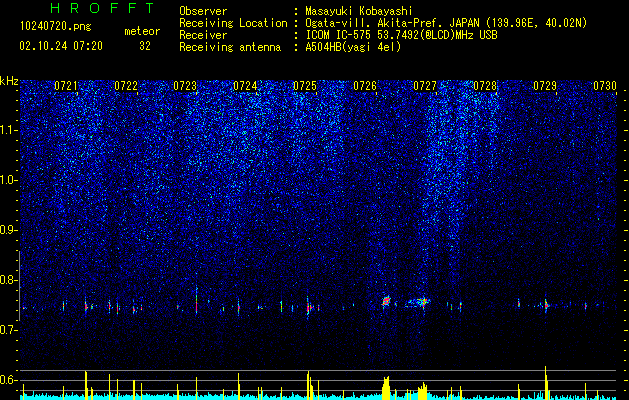Click the 0725 time marker
629x400 pixels.
coord(305,86)
